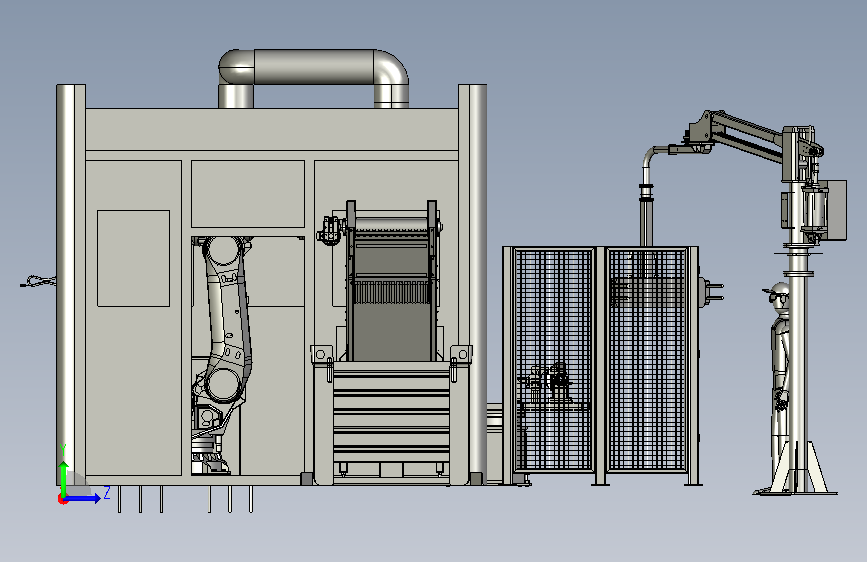Select the exhaust duct pipe atop the enclosure
Viewport: 867px width, 562px height.
click(x=314, y=77)
